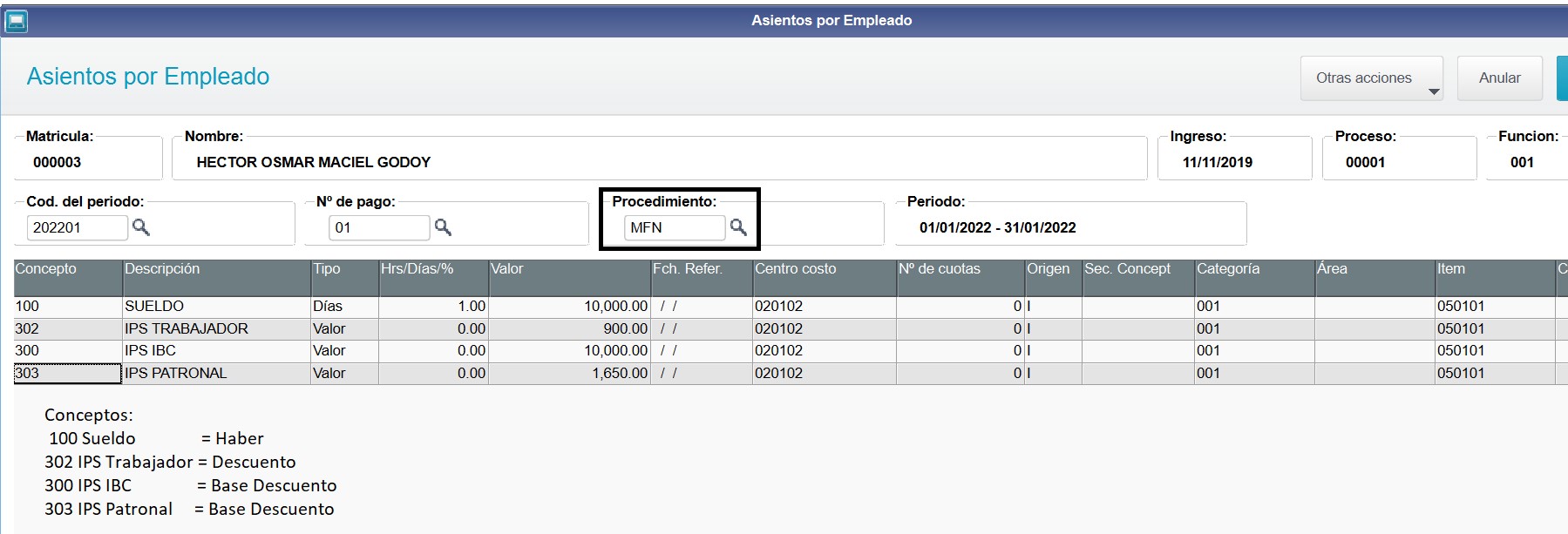Image resolution: width=1568 pixels, height=534 pixels.
Task: Click the 900.00 value cell
Action: point(570,329)
